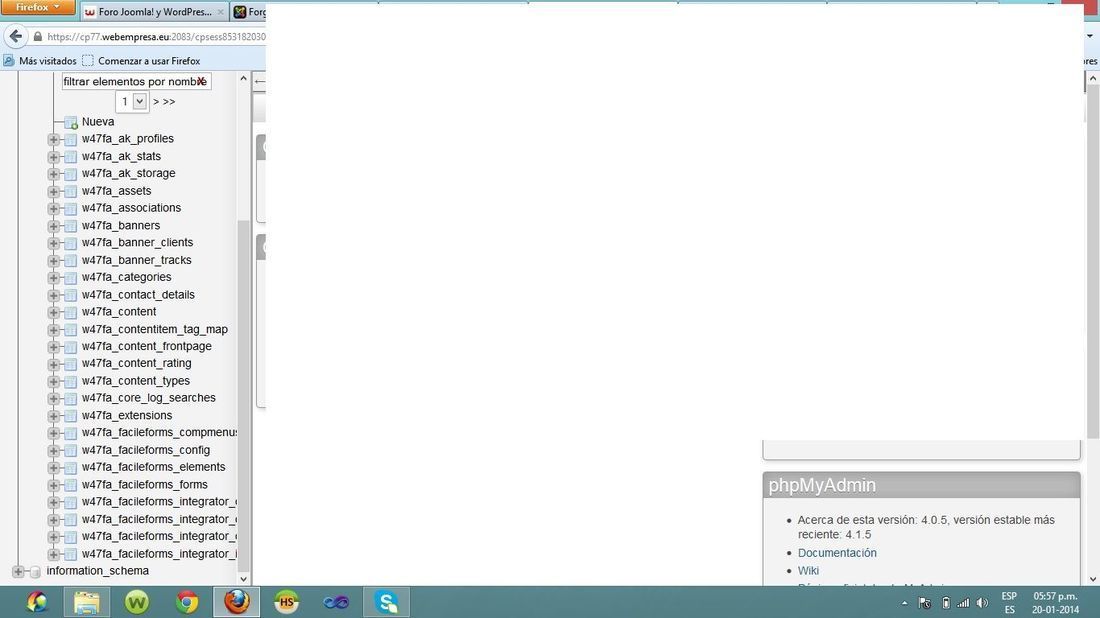Click the filtrar elementos por nombre field
This screenshot has height=618, width=1100.
[136, 81]
